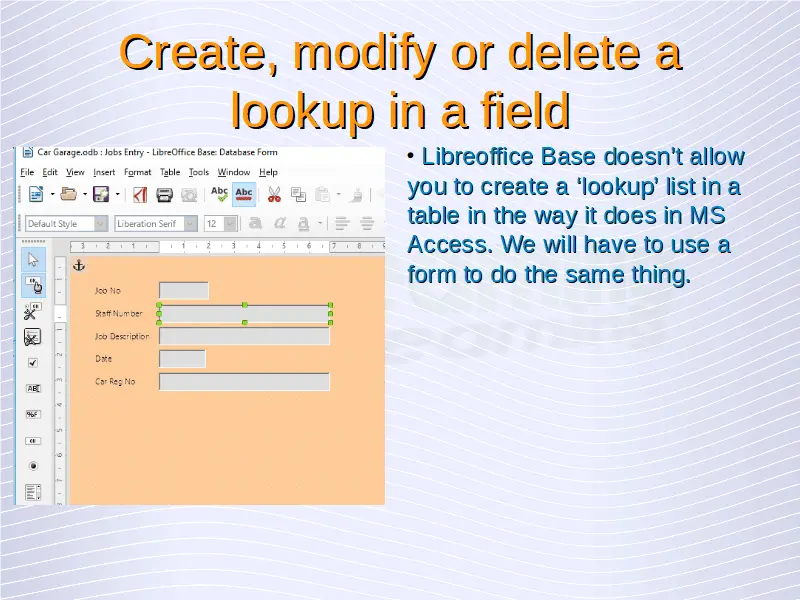The width and height of the screenshot is (800, 600).
Task: Export directly as PDF icon
Action: click(x=140, y=194)
